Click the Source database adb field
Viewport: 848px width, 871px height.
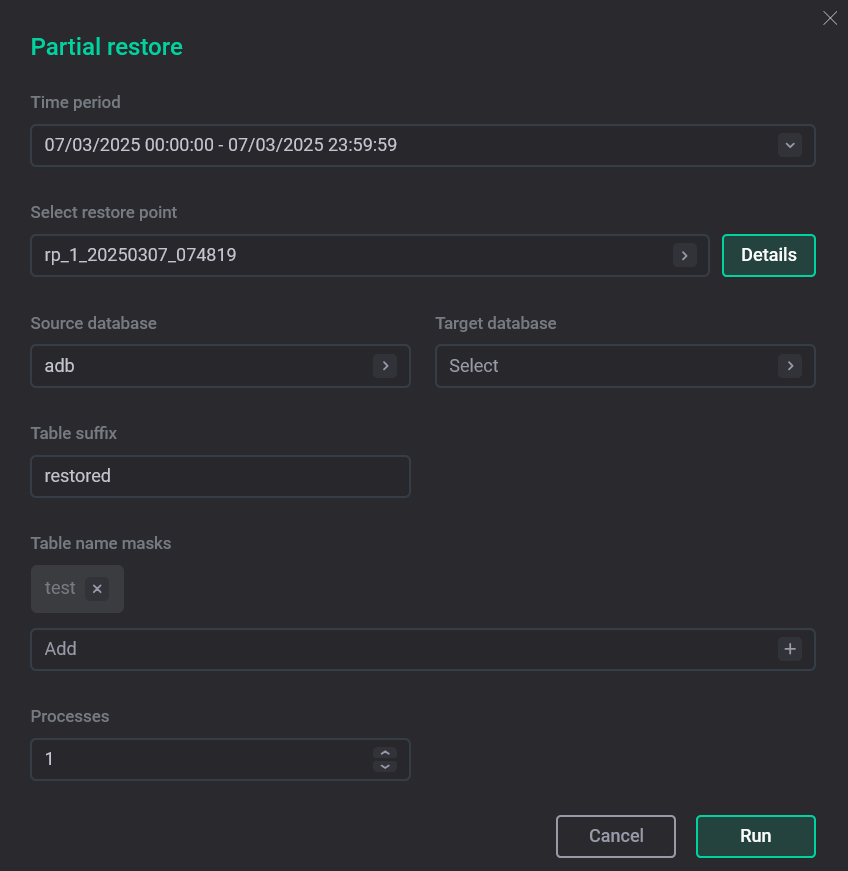[220, 366]
